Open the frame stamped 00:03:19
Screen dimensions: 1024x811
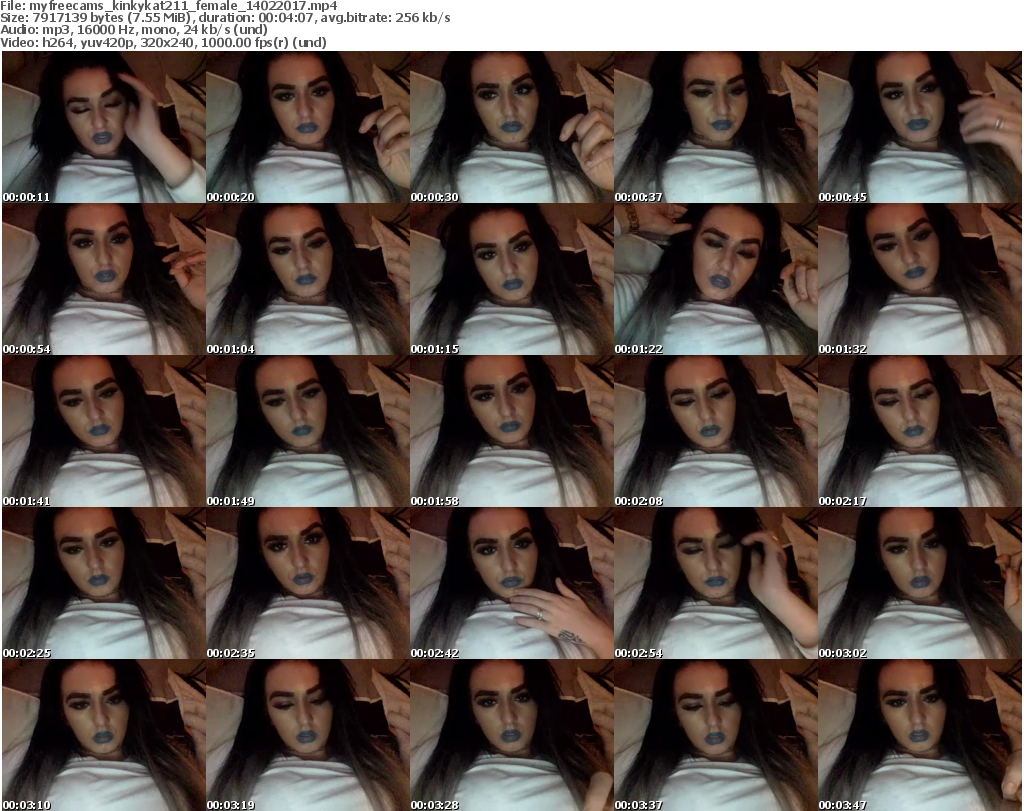pyautogui.click(x=308, y=735)
